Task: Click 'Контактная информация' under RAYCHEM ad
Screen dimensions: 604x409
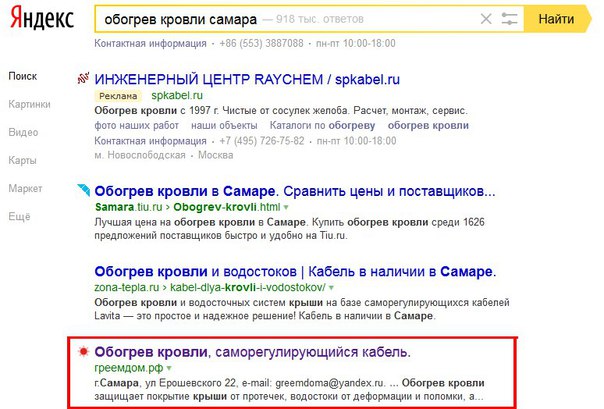Action: coord(150,141)
